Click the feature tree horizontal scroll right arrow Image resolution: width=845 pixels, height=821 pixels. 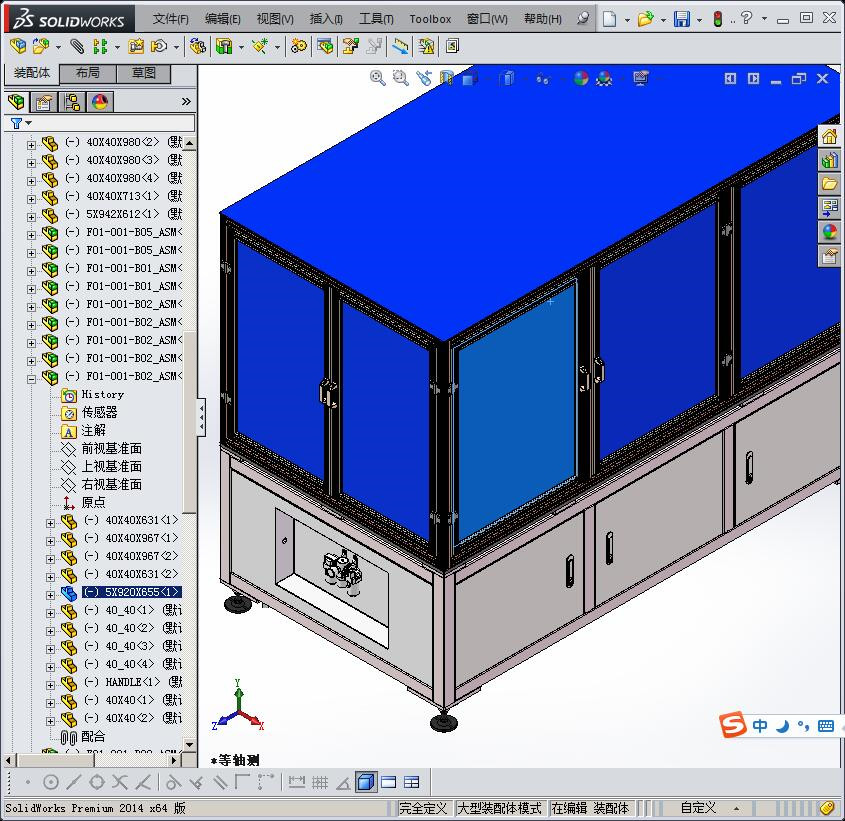click(174, 760)
